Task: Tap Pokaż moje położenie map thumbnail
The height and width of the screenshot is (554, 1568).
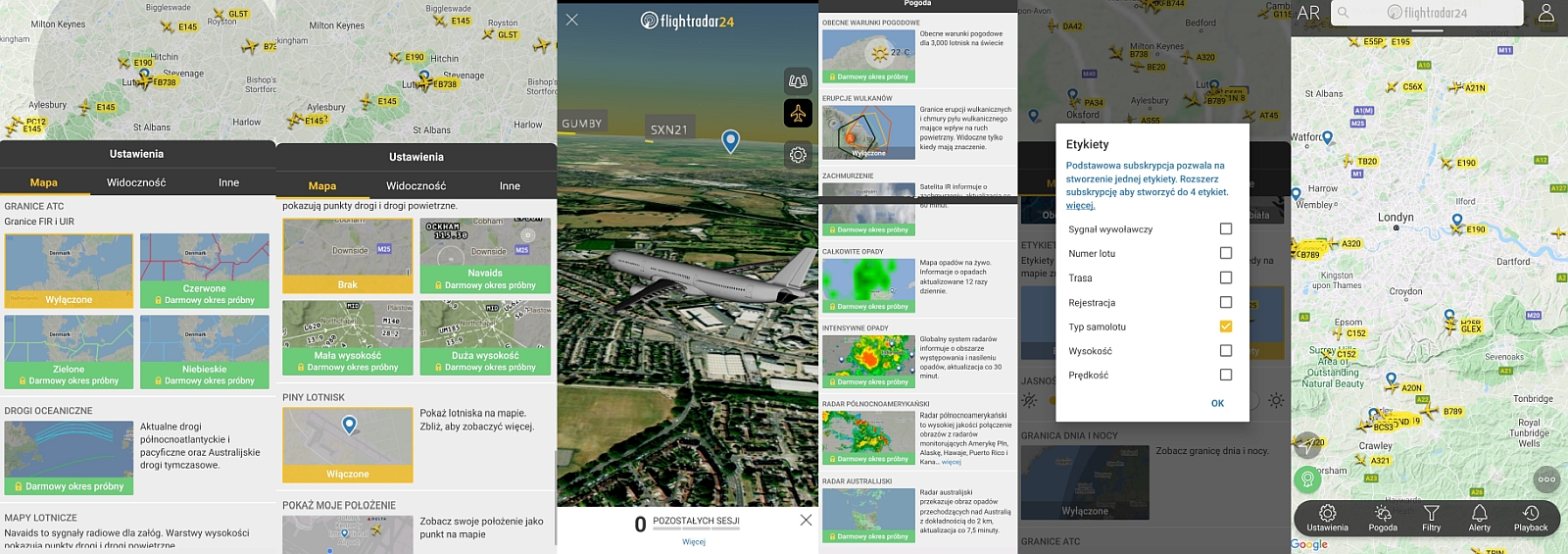Action: click(x=347, y=534)
